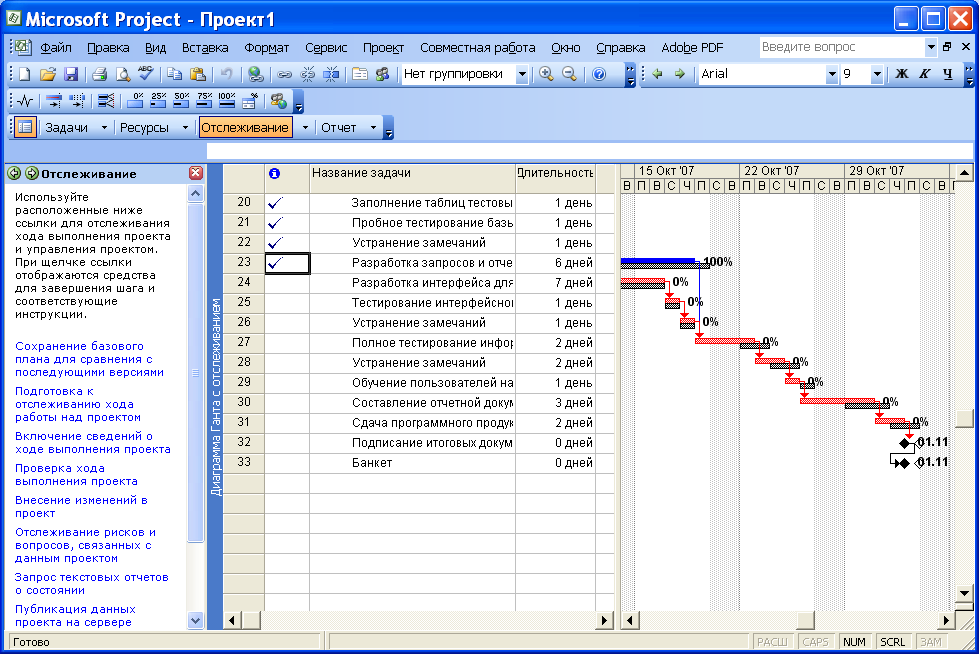Run the ABC spelling check
Image resolution: width=979 pixels, height=654 pixels.
[145, 74]
